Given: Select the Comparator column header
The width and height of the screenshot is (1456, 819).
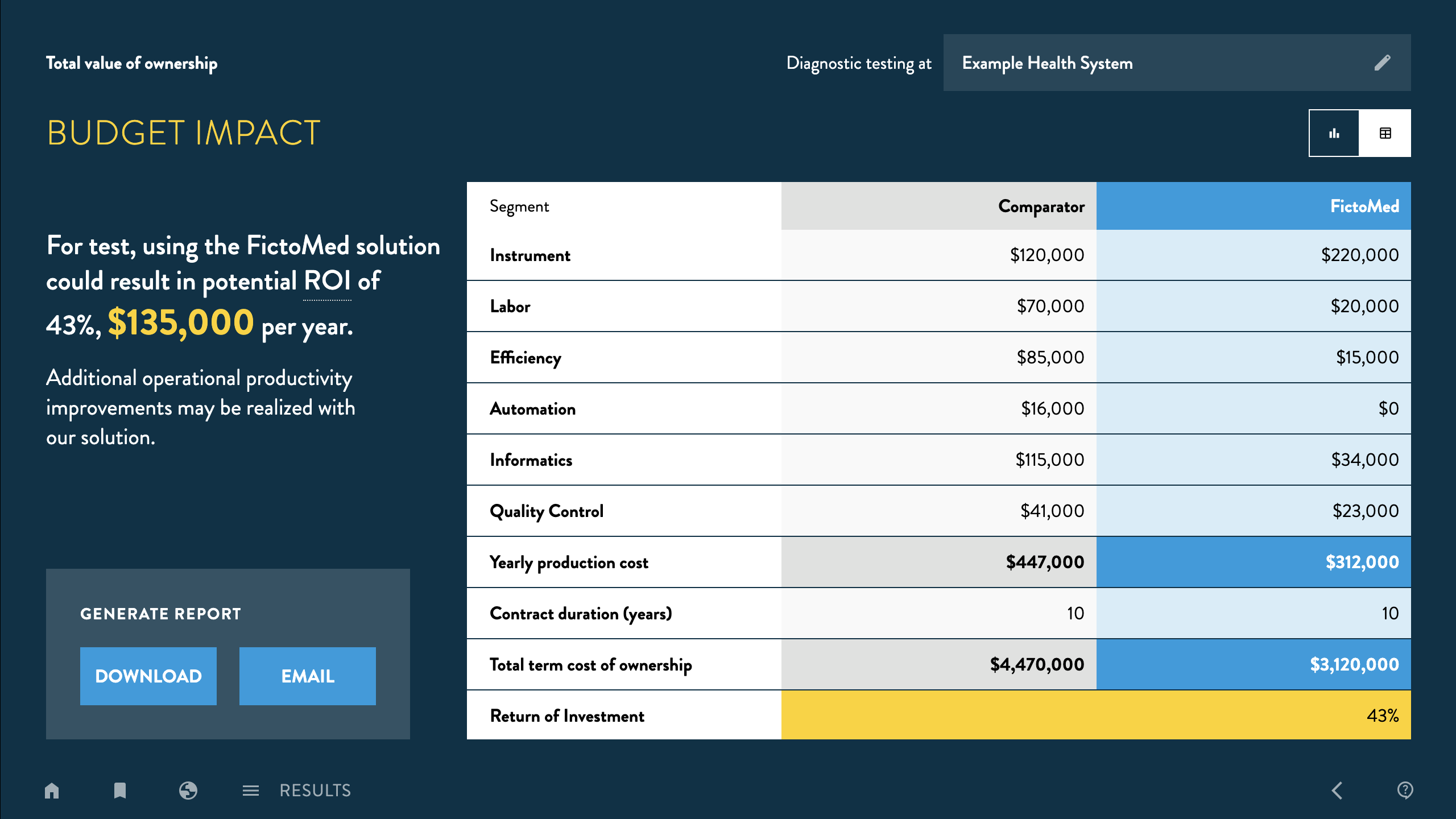Looking at the screenshot, I should (x=938, y=206).
